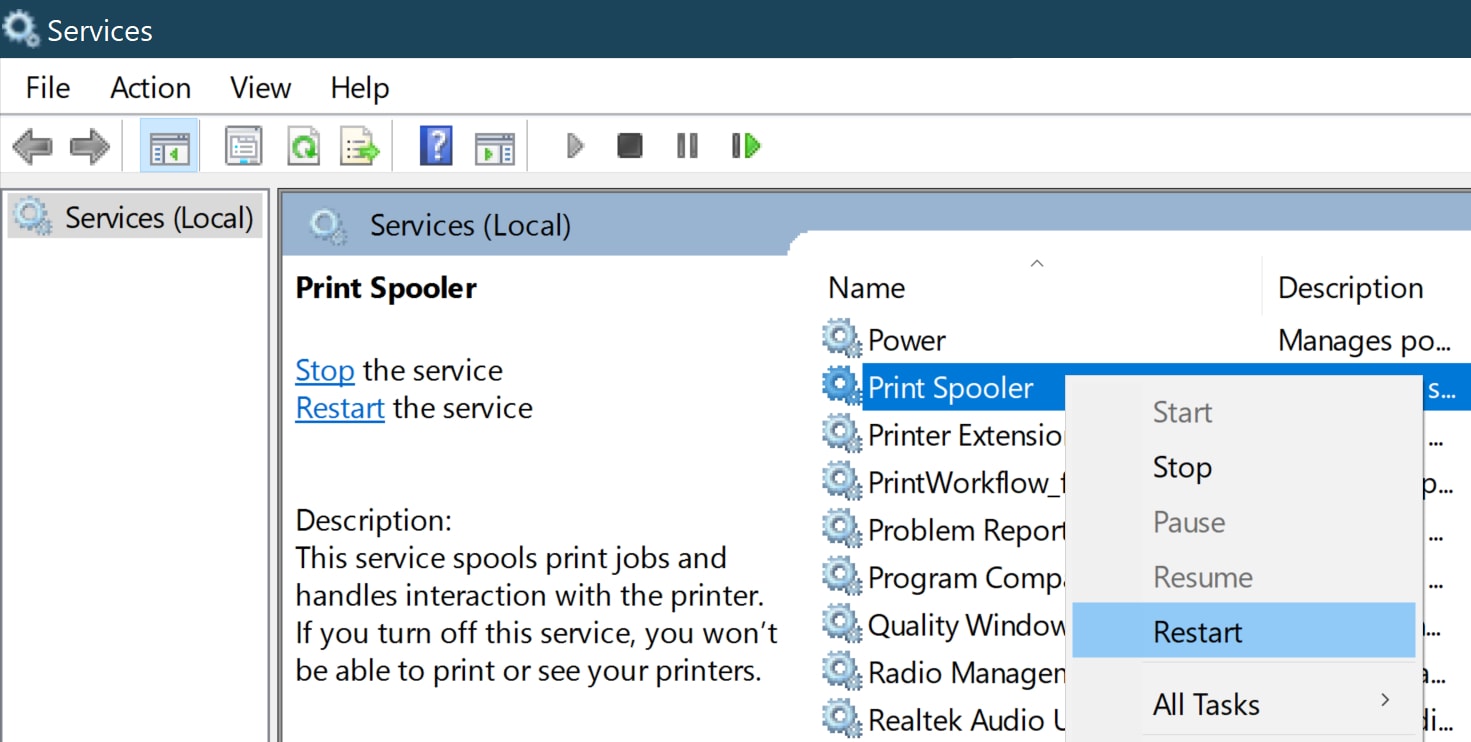
Task: Click the Stop link to stop Print Spooler
Action: 324,370
